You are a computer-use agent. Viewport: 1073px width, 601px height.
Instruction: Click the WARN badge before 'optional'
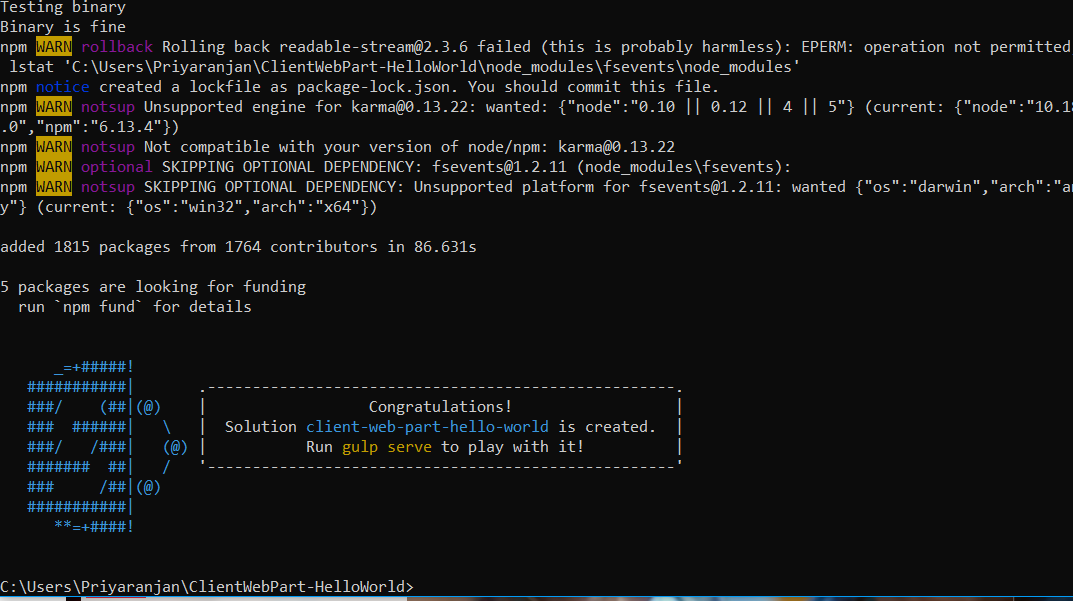pyautogui.click(x=54, y=167)
